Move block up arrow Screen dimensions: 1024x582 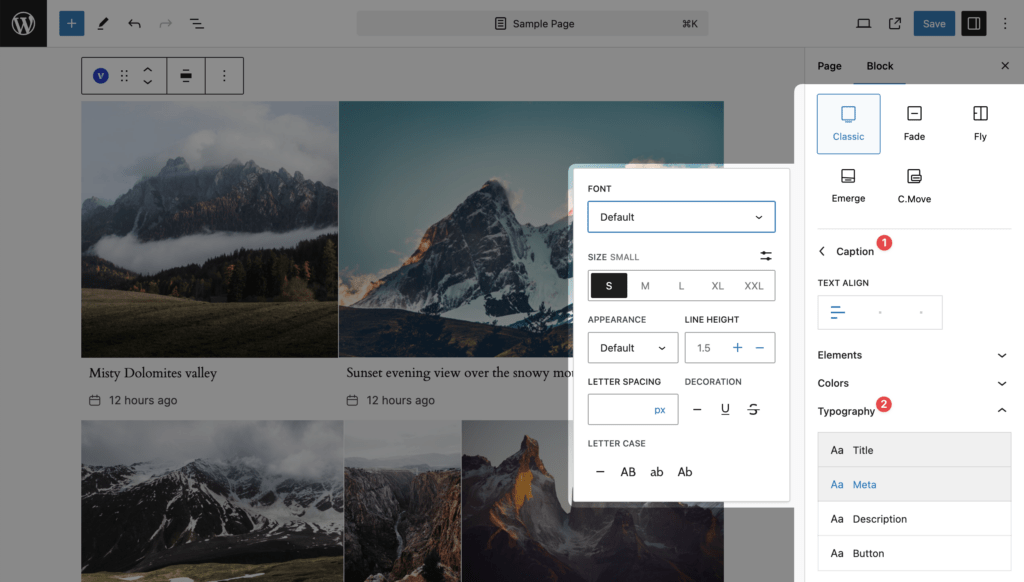(148, 69)
